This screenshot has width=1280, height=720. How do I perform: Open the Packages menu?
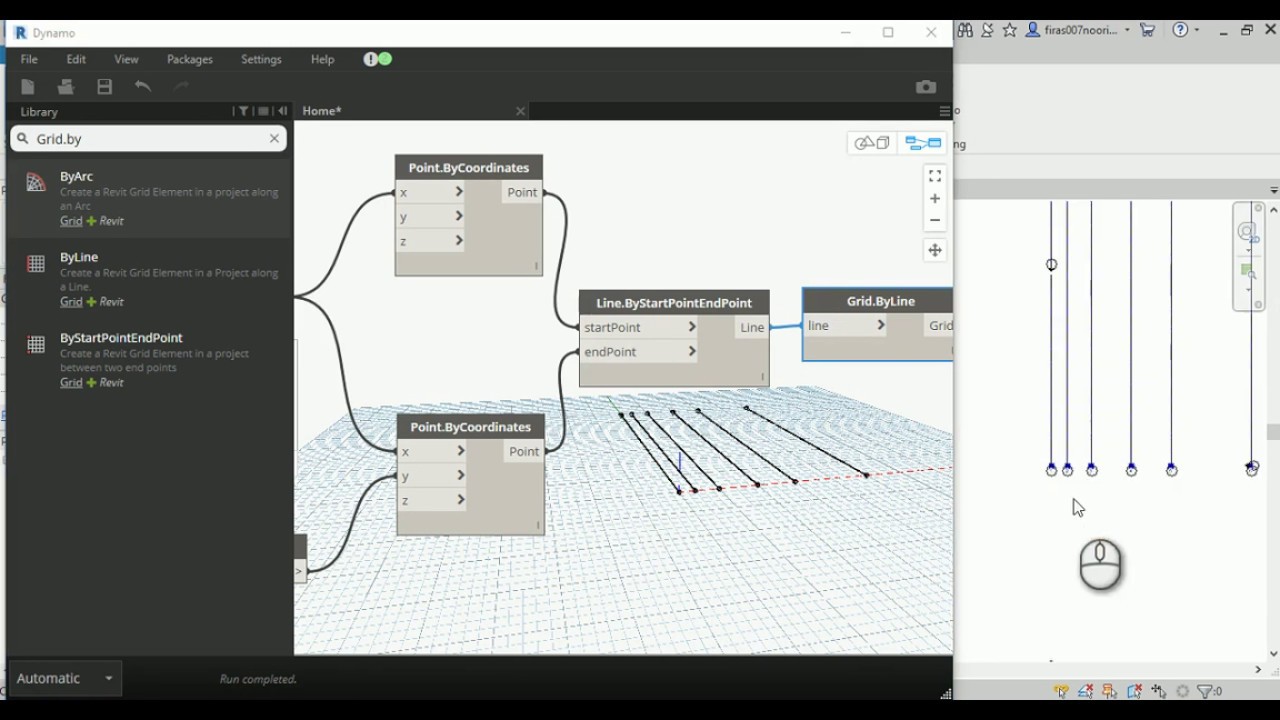(x=189, y=59)
